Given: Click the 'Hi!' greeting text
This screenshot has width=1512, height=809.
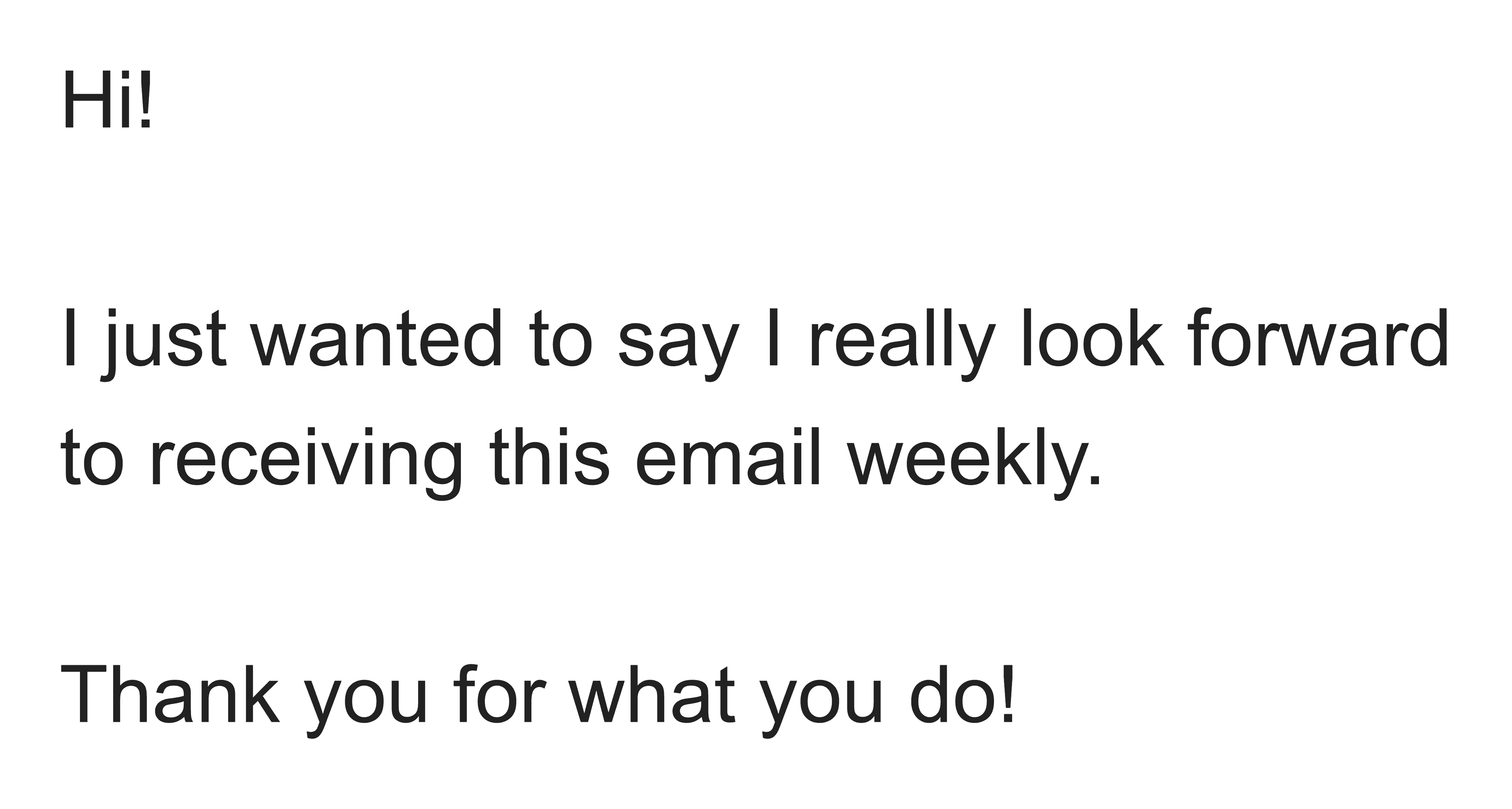Looking at the screenshot, I should pyautogui.click(x=107, y=98).
